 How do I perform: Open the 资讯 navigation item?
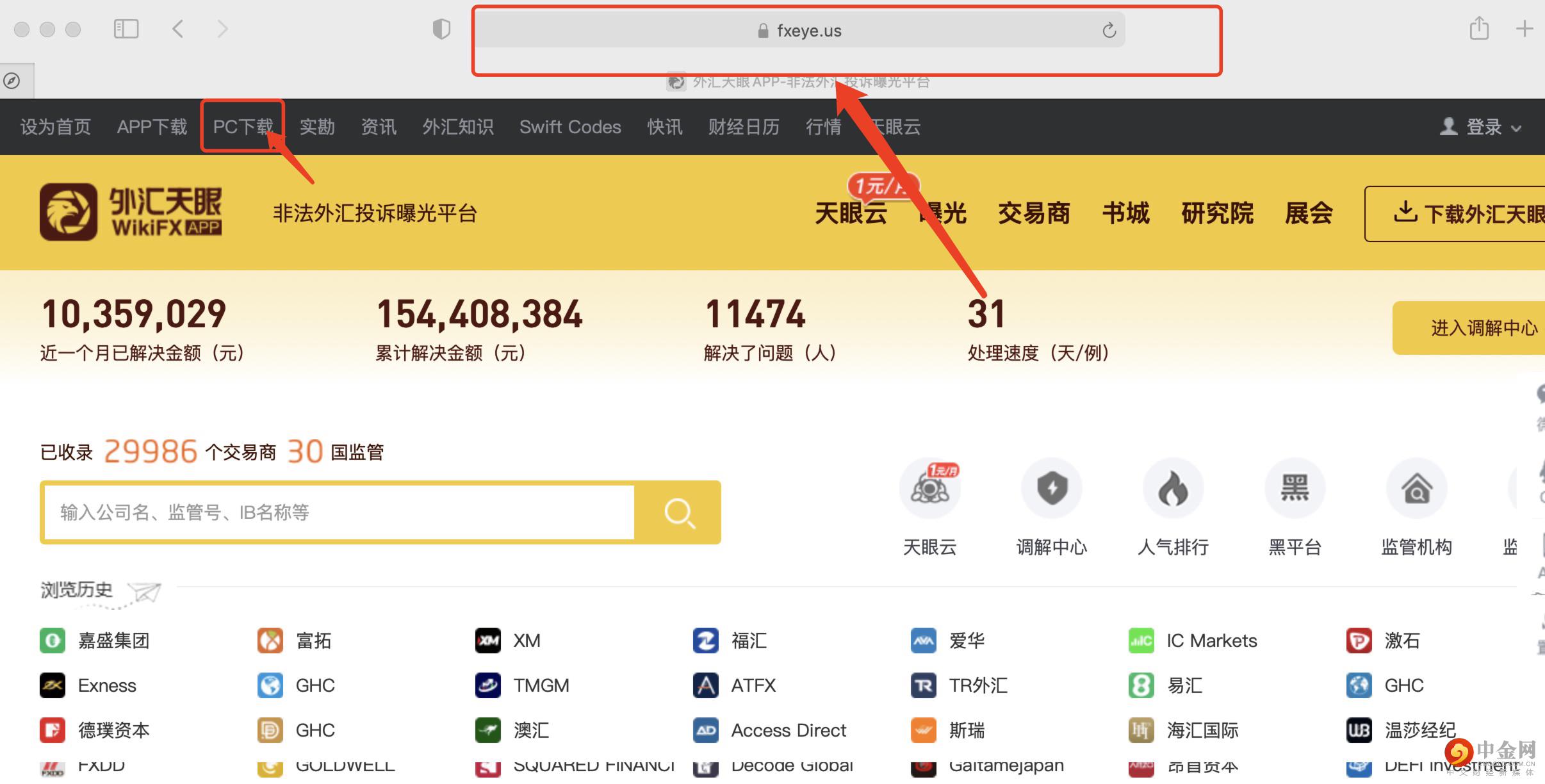pyautogui.click(x=379, y=127)
